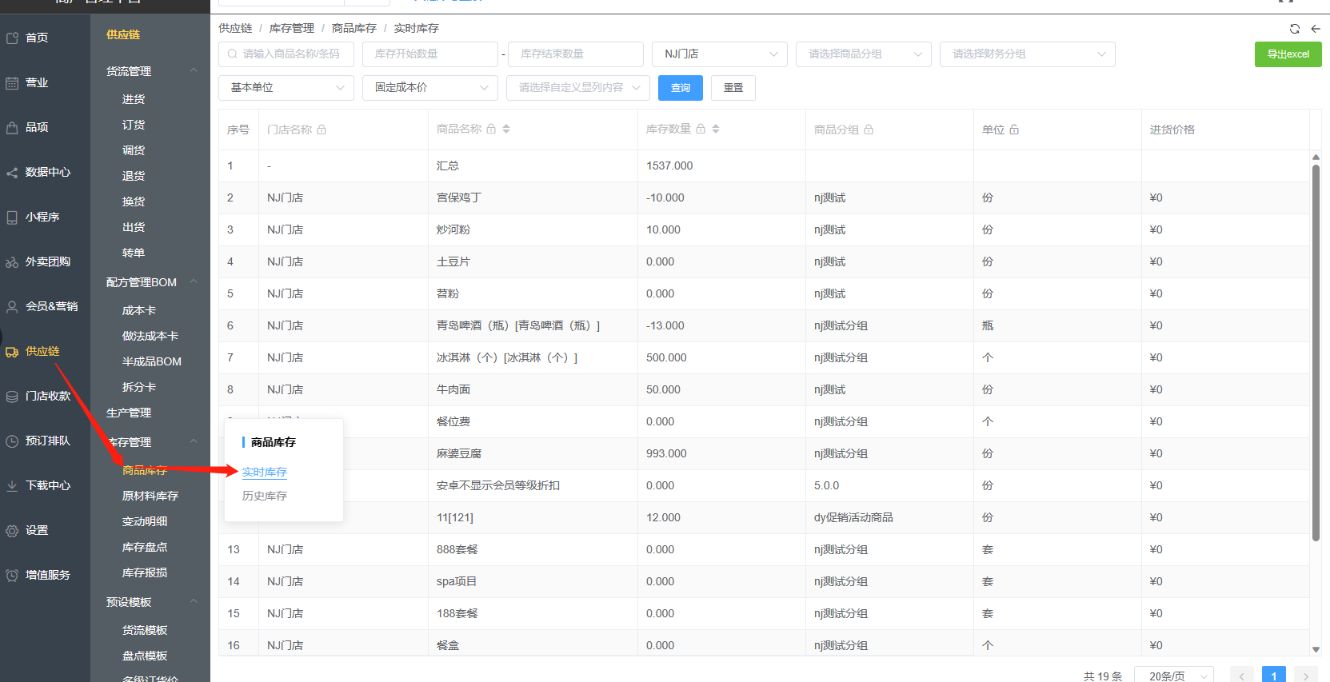The width and height of the screenshot is (1330, 682).
Task: Open the 小程序 sidebar icon
Action: 12,217
